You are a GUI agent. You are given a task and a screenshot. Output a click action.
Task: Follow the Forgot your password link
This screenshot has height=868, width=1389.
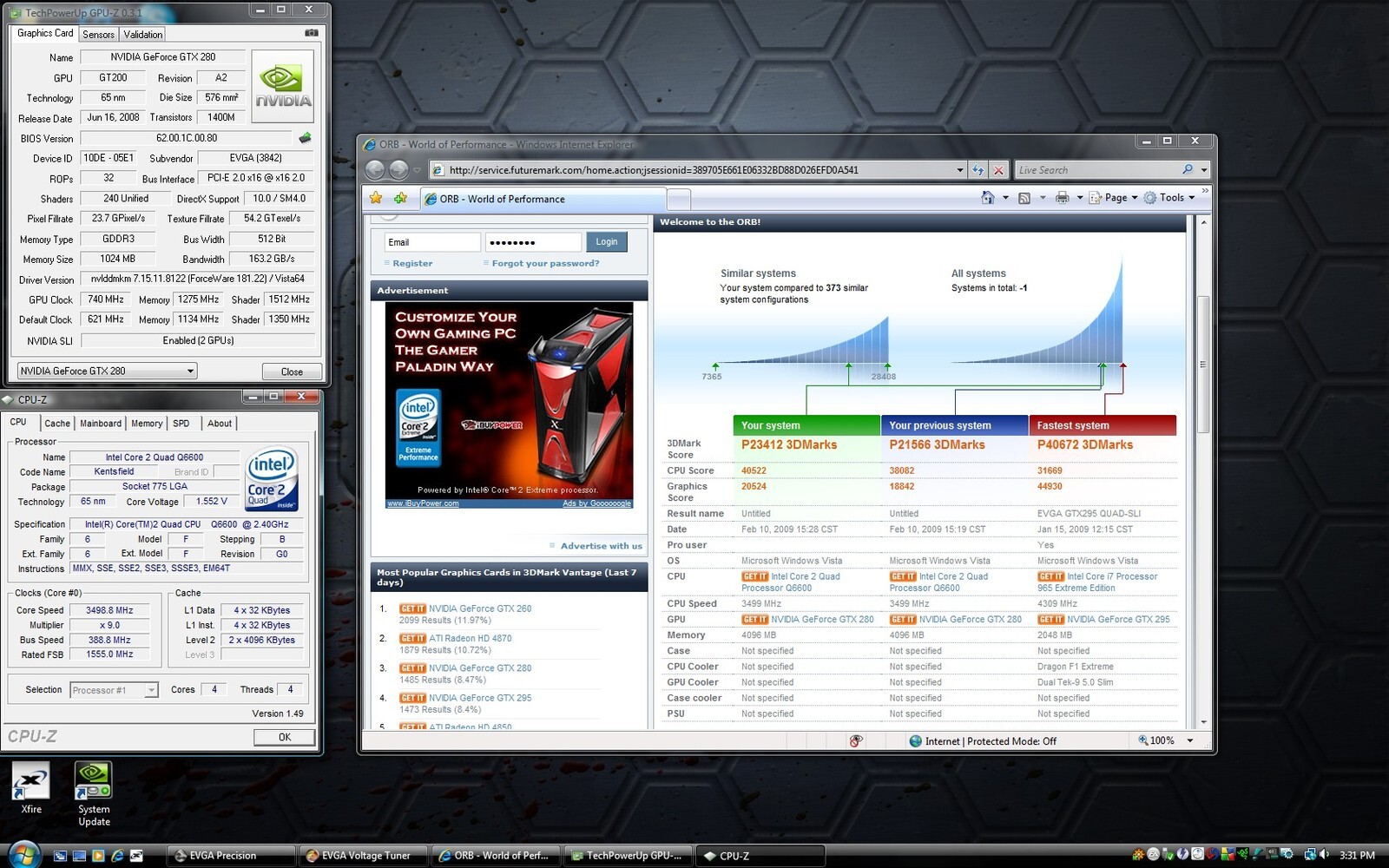pyautogui.click(x=545, y=263)
